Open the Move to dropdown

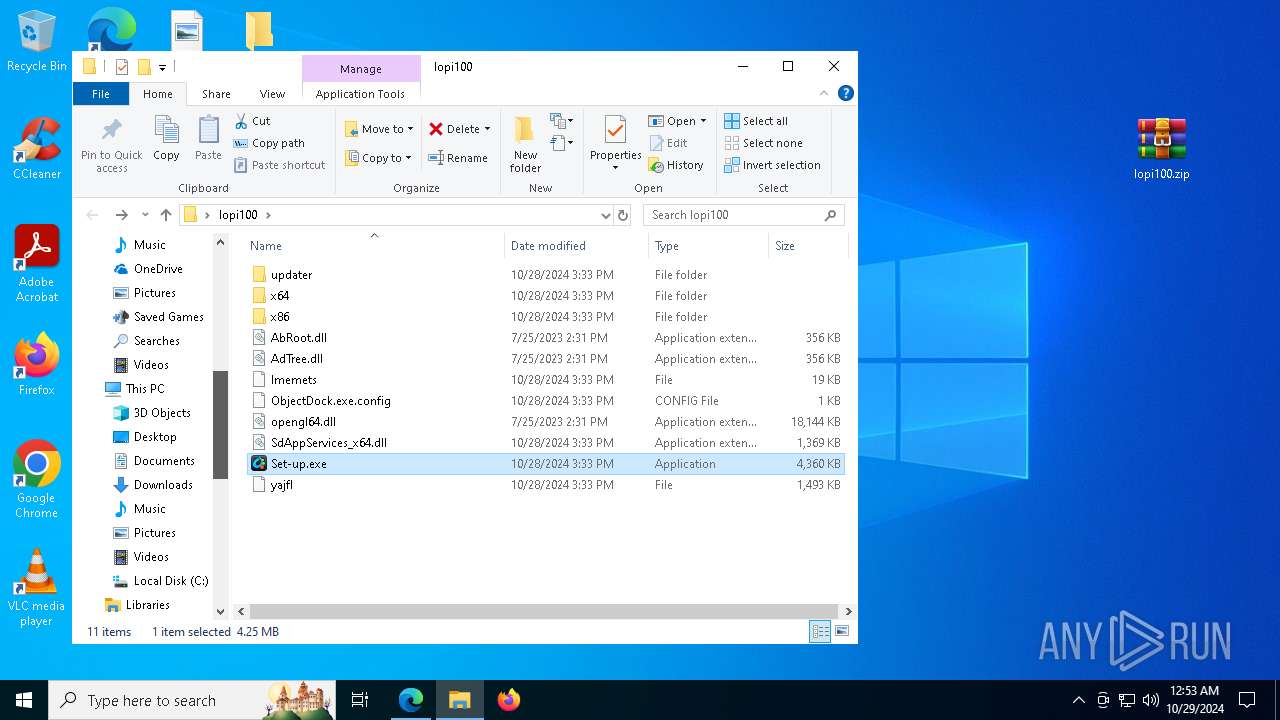click(379, 129)
